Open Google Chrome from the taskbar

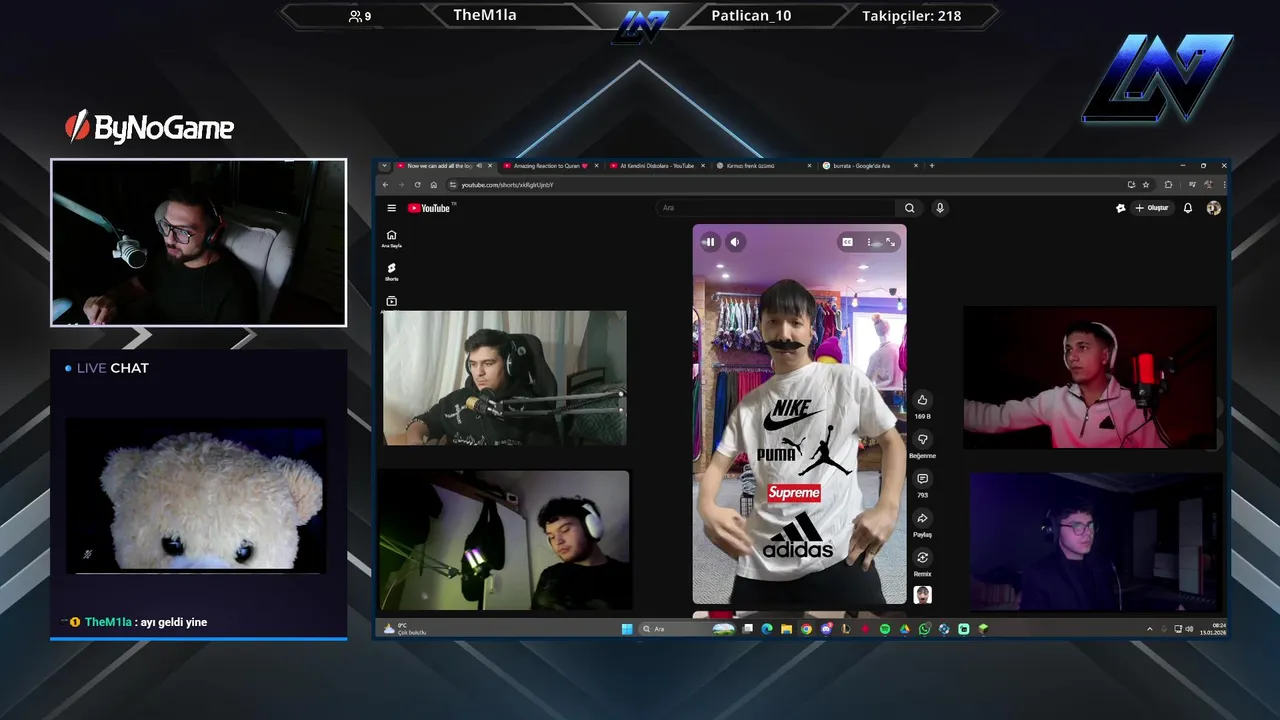[x=806, y=629]
